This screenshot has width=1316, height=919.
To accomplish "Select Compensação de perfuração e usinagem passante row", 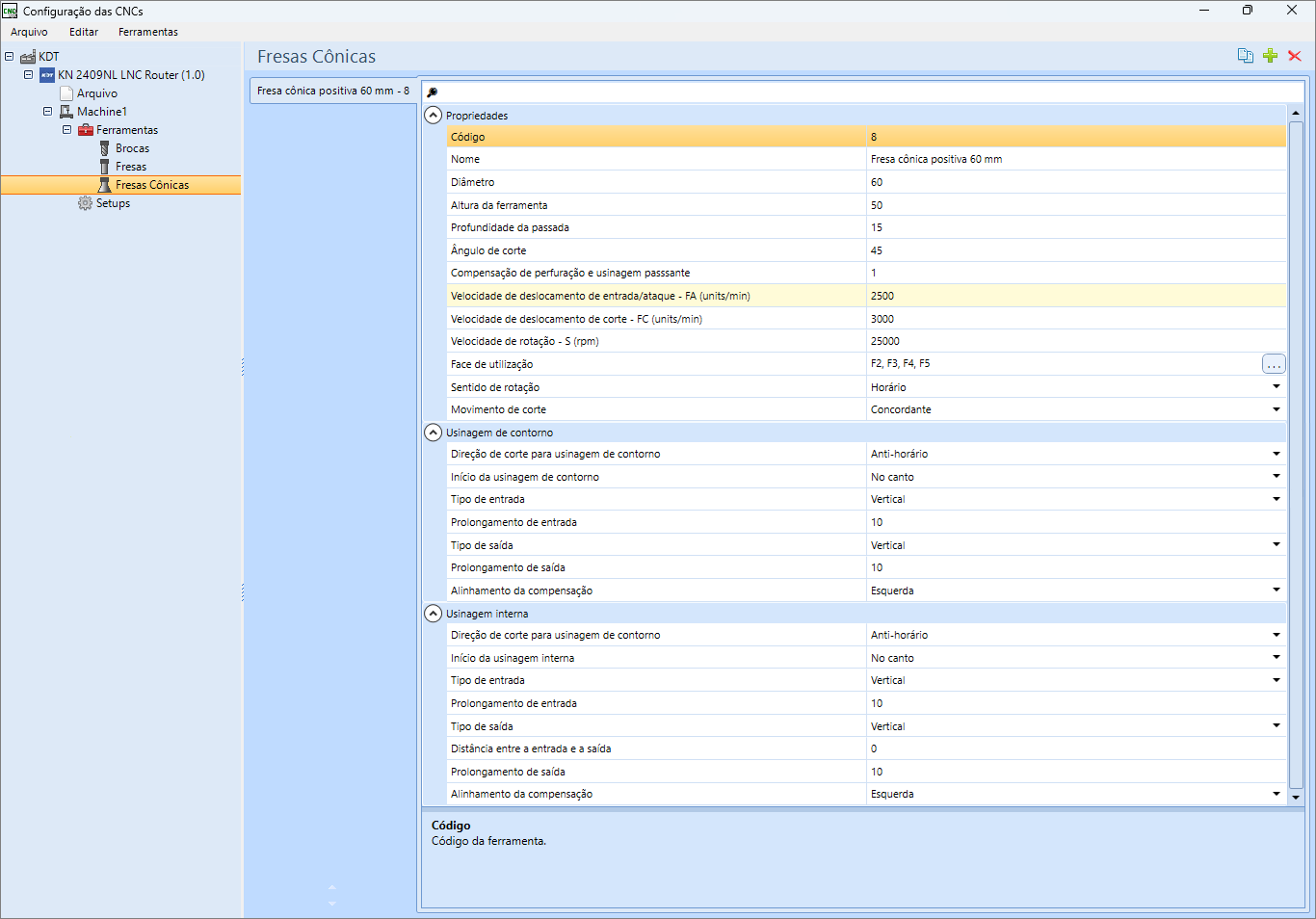I will [866, 273].
